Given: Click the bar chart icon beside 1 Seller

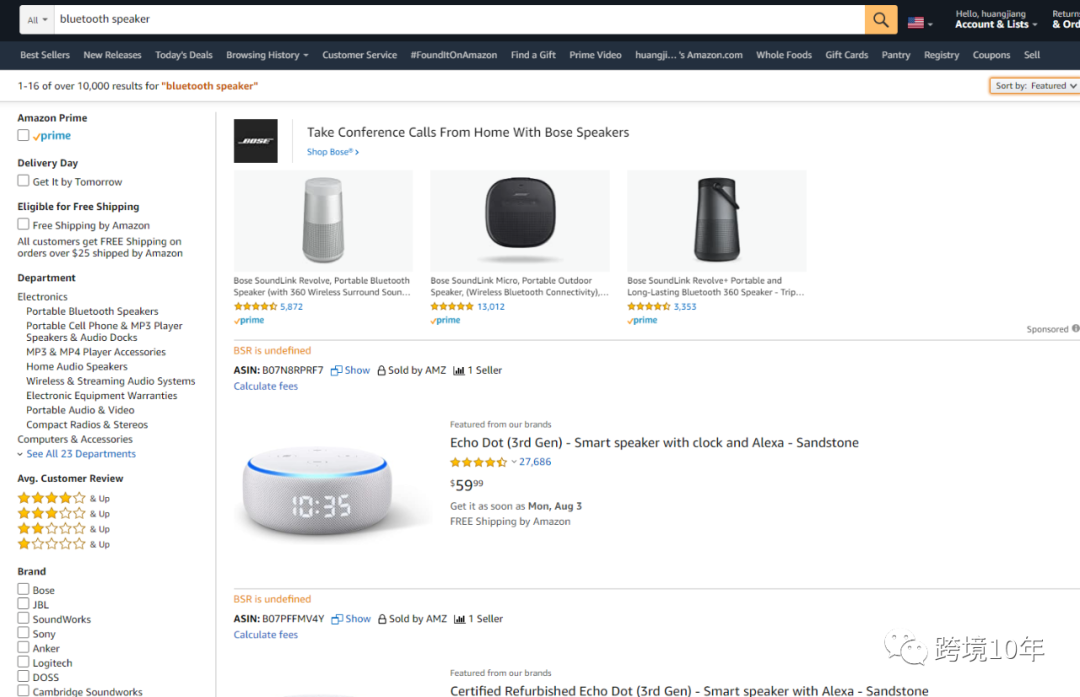Looking at the screenshot, I should [x=459, y=371].
